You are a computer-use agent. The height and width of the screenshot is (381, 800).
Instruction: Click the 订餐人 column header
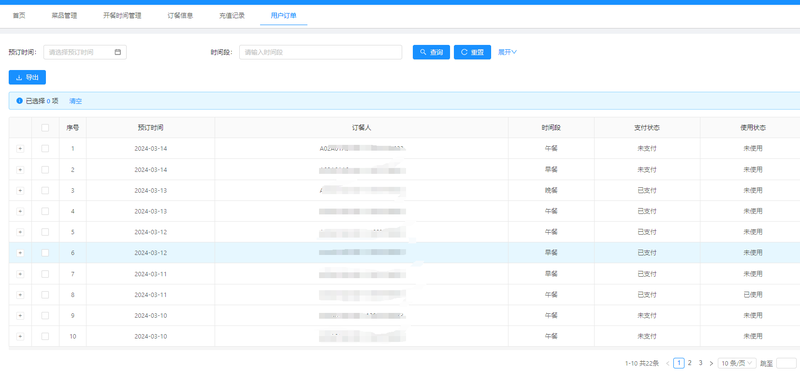[362, 128]
